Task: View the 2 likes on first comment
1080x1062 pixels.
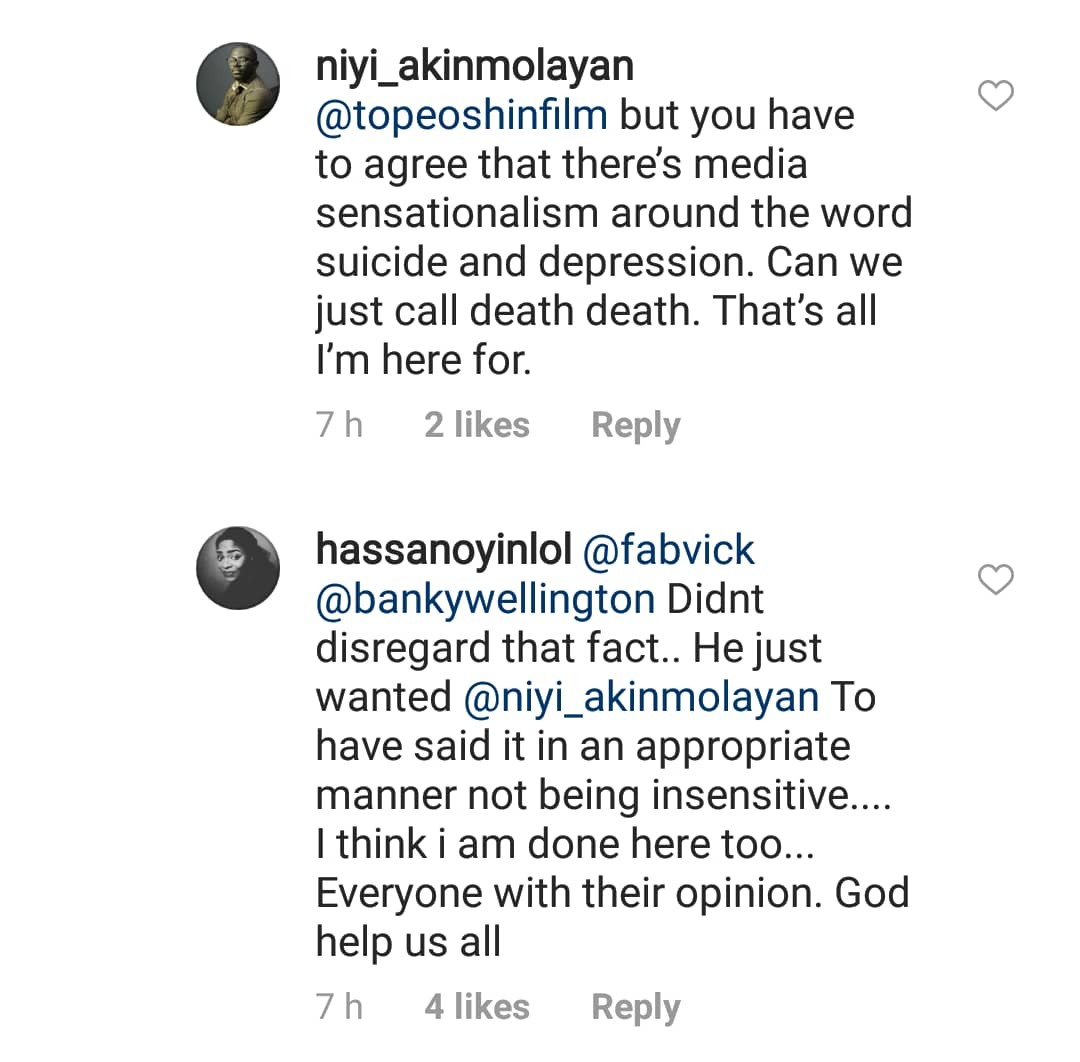Action: click(477, 425)
